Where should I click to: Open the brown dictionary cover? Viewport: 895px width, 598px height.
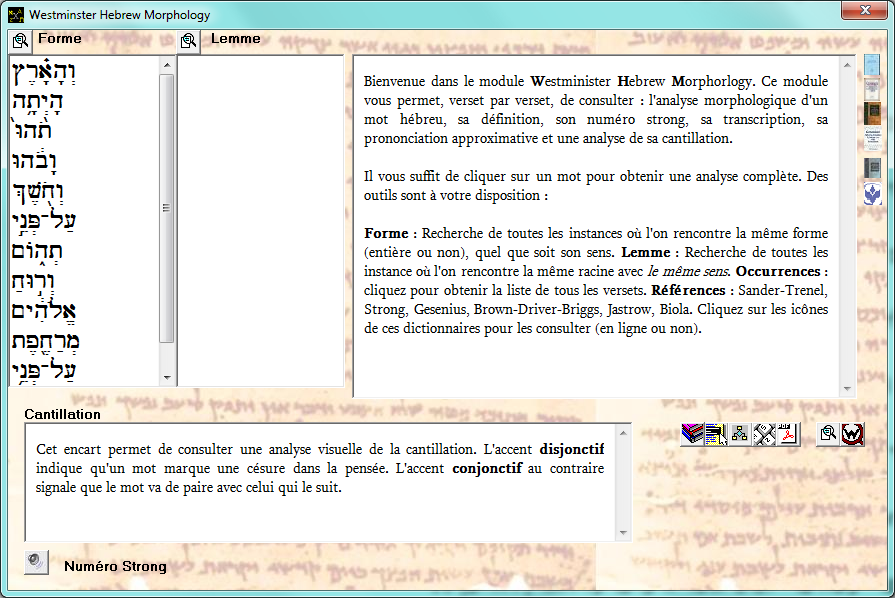872,114
